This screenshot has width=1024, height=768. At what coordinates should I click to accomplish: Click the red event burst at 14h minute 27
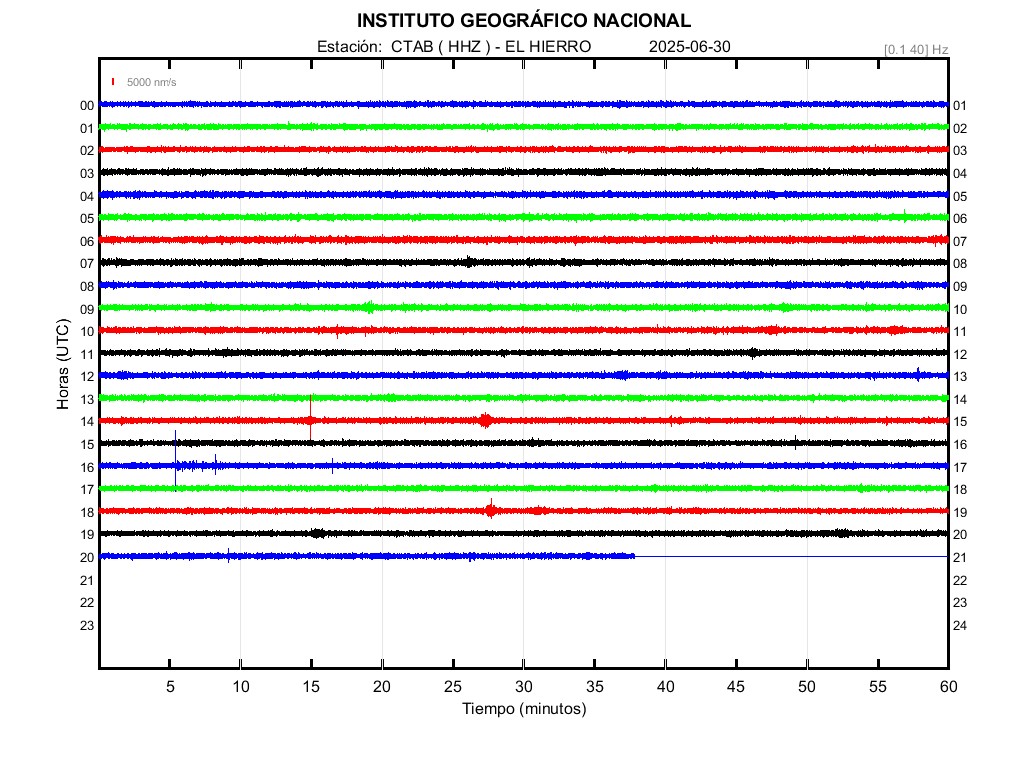pos(485,420)
